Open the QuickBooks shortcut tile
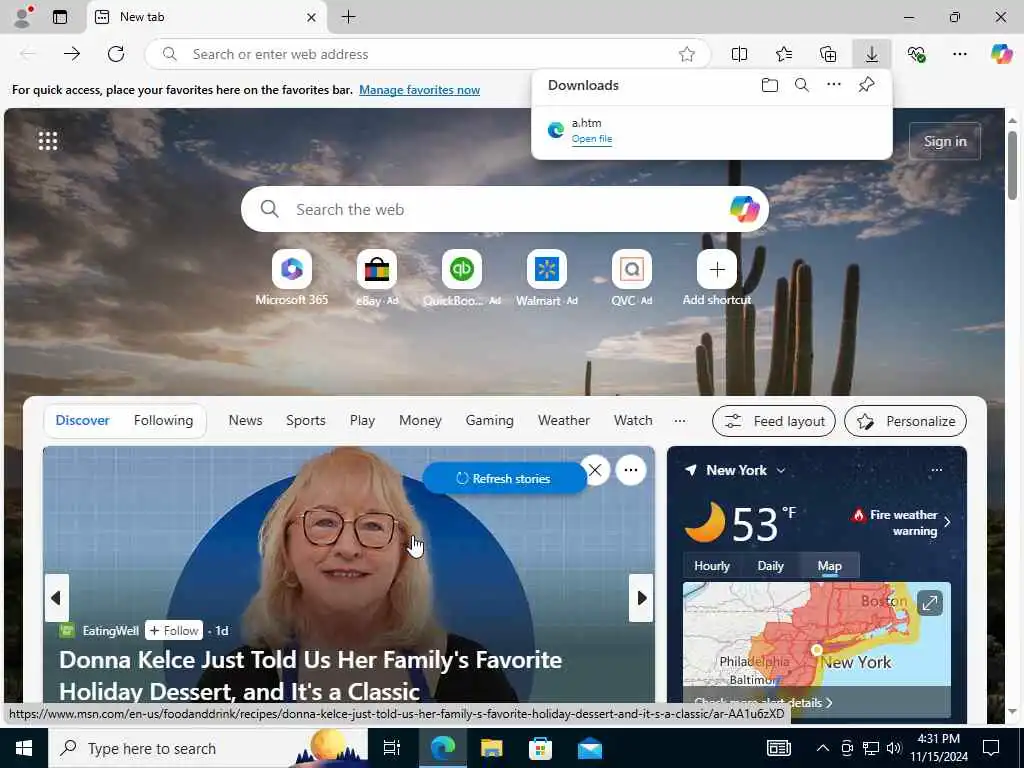The image size is (1024, 768). point(462,278)
